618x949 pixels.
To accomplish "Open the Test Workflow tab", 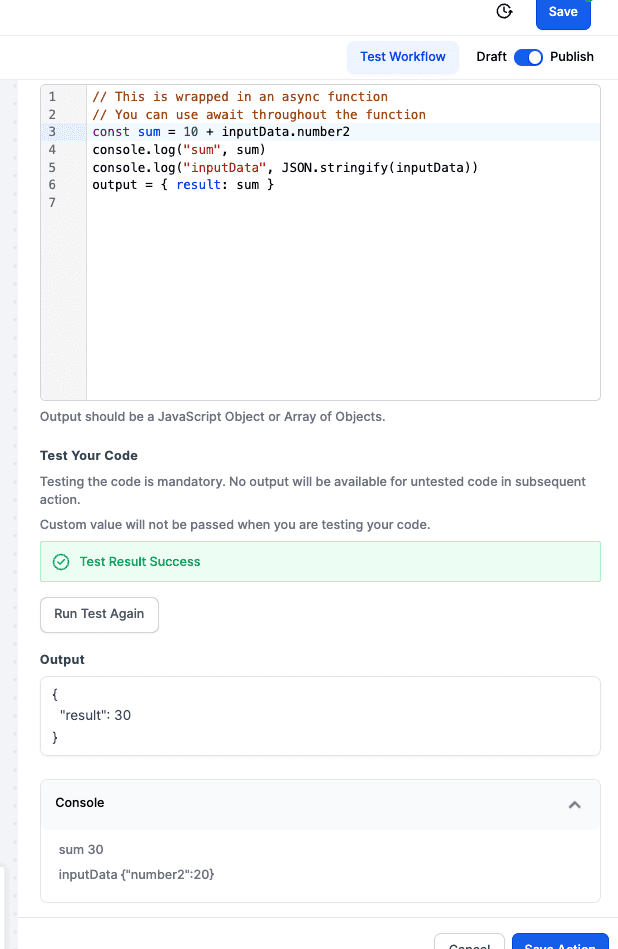I will click(403, 57).
